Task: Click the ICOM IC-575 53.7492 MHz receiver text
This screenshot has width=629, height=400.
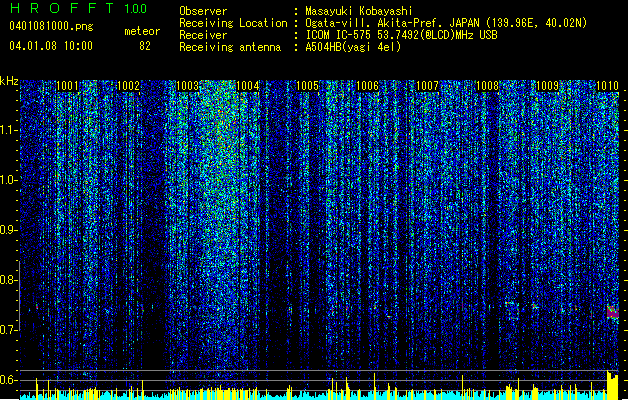Action: pos(402,35)
